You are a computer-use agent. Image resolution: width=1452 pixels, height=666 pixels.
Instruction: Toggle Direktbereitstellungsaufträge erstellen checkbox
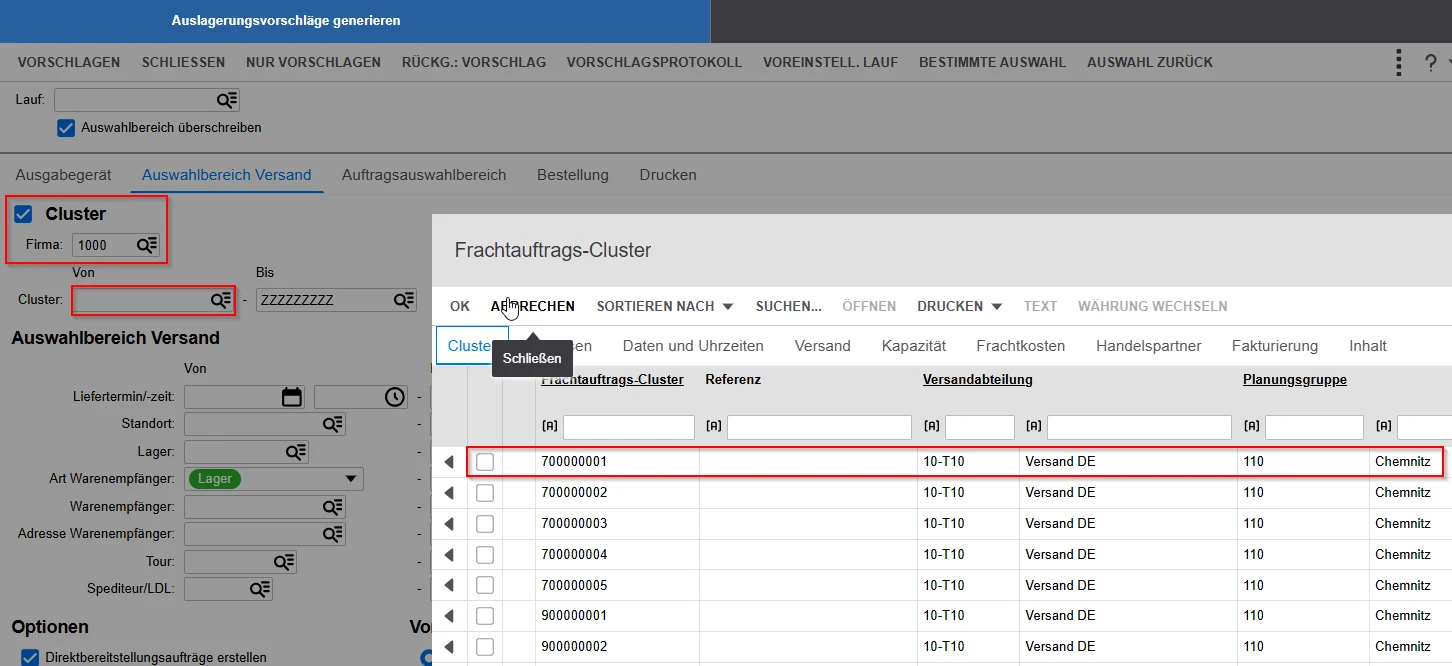30,657
